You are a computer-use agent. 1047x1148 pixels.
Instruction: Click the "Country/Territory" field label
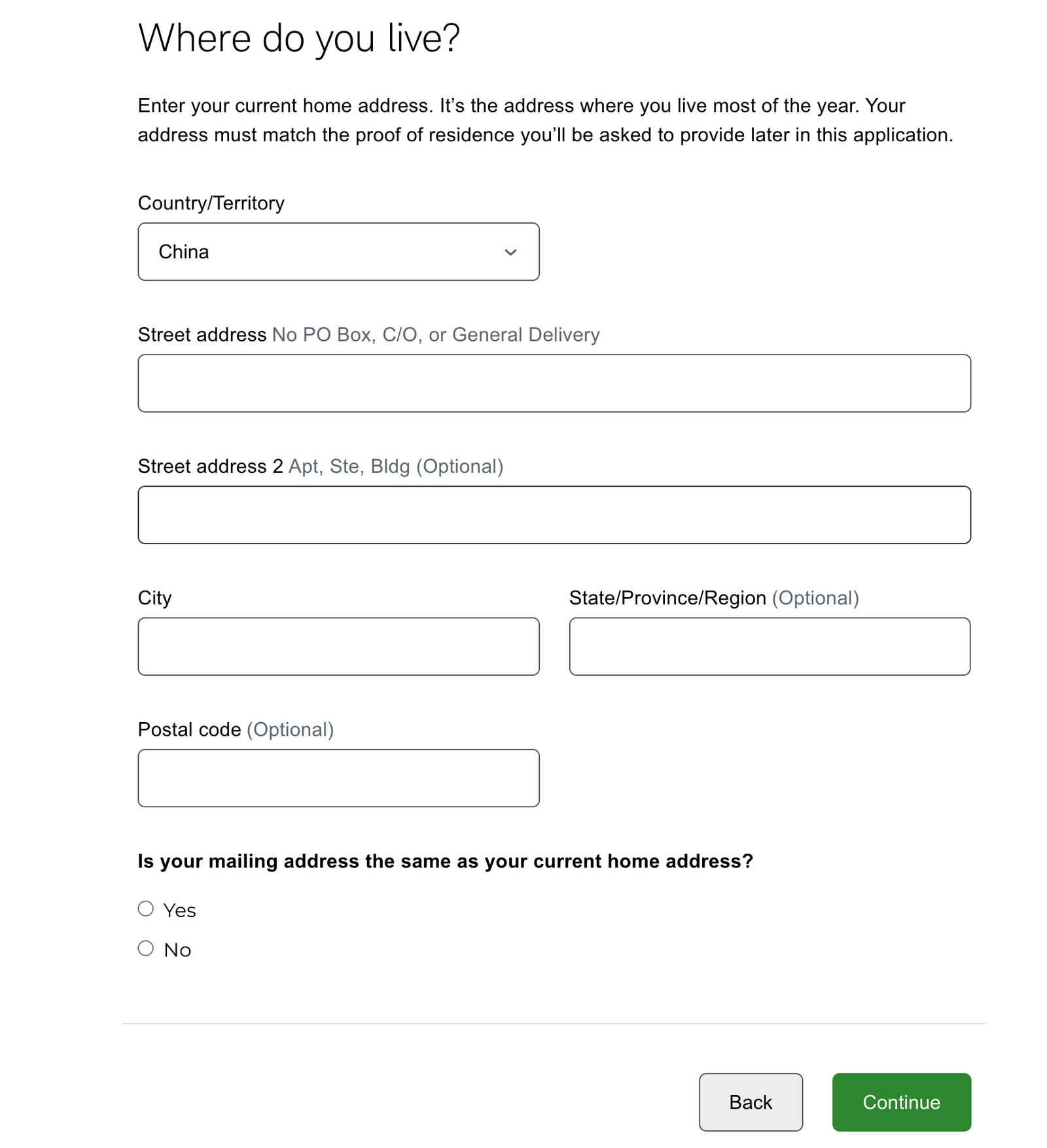[211, 203]
